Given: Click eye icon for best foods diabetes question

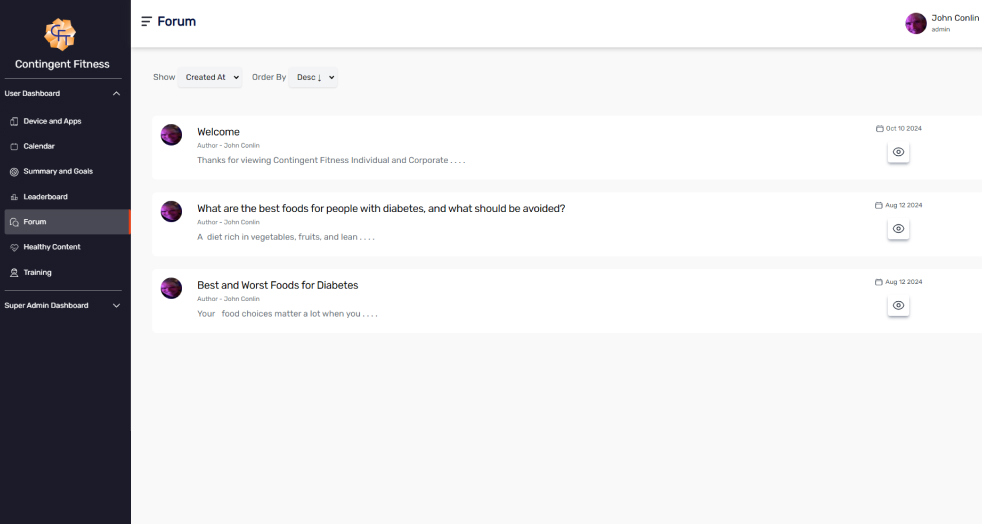Looking at the screenshot, I should [898, 229].
